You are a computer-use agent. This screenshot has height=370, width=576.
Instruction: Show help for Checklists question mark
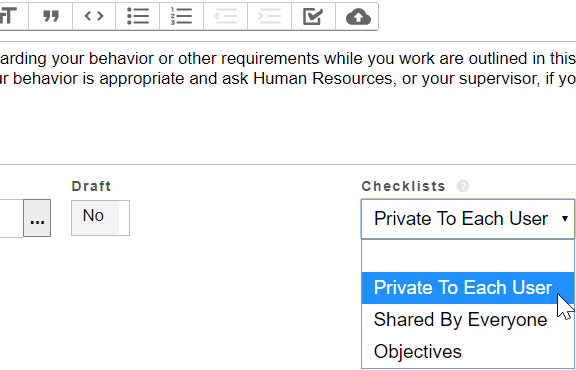pyautogui.click(x=463, y=186)
